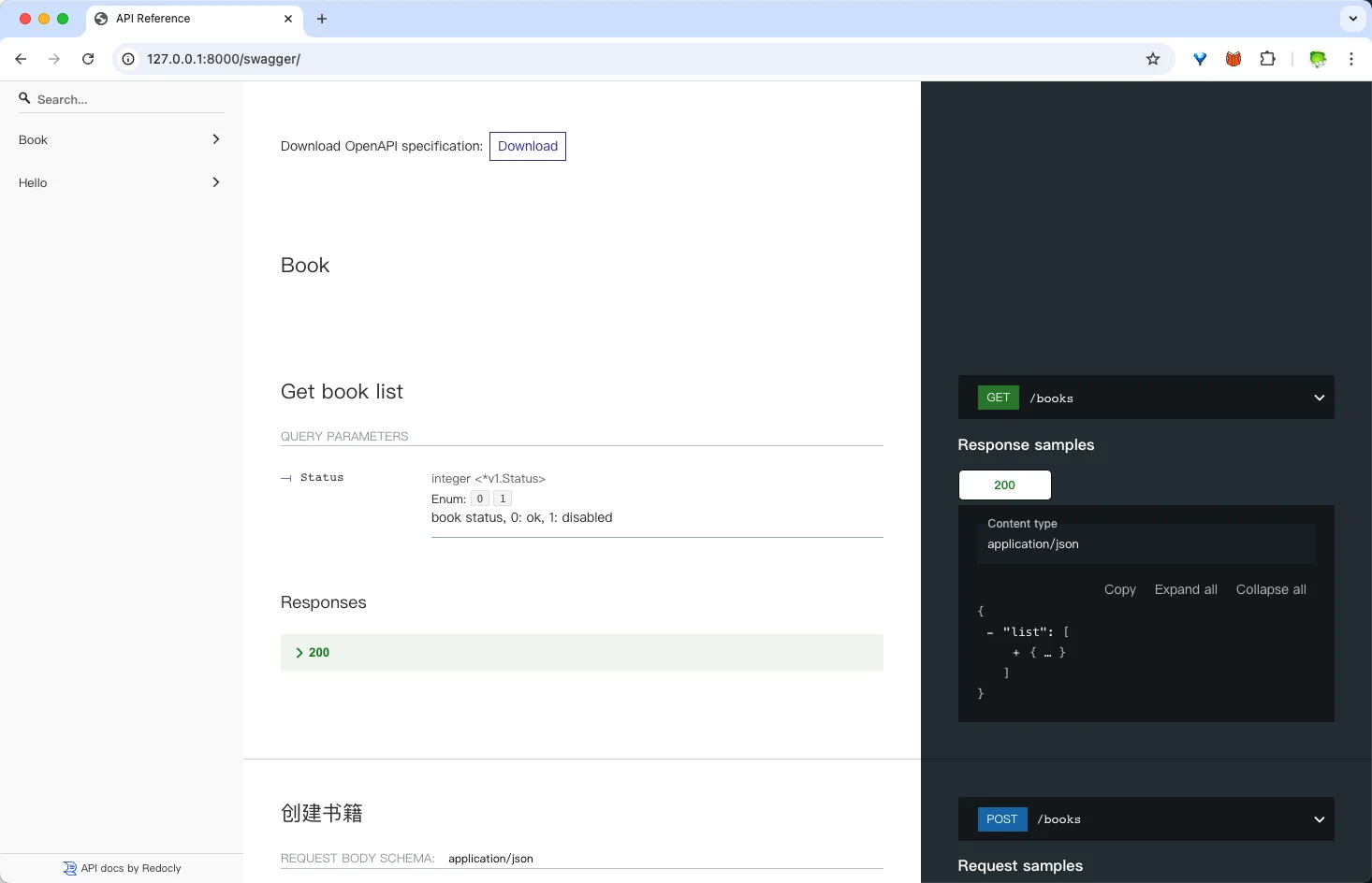Image resolution: width=1372 pixels, height=883 pixels.
Task: Click the browser back arrow
Action: (x=21, y=59)
